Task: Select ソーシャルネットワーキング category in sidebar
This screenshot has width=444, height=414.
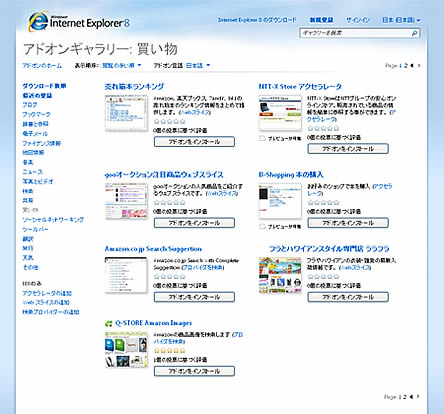Action: (x=53, y=220)
